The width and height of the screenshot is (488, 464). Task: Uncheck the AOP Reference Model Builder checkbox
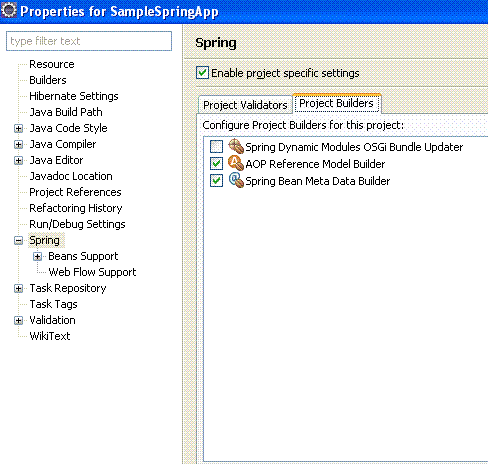216,164
